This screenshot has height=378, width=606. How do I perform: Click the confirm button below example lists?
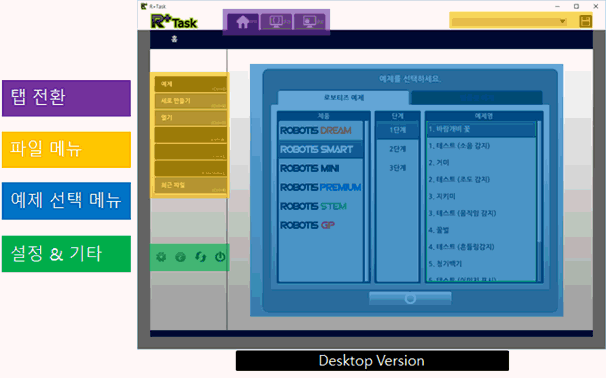tap(410, 298)
